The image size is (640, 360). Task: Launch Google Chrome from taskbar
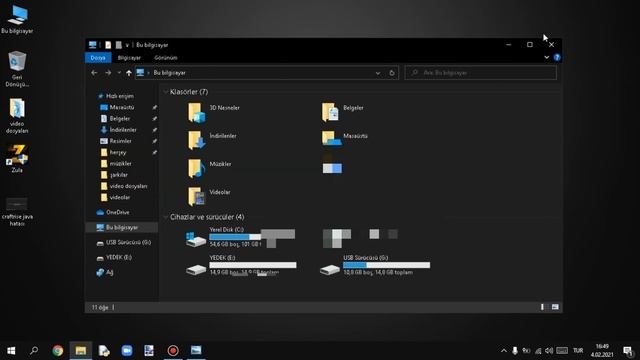point(58,351)
